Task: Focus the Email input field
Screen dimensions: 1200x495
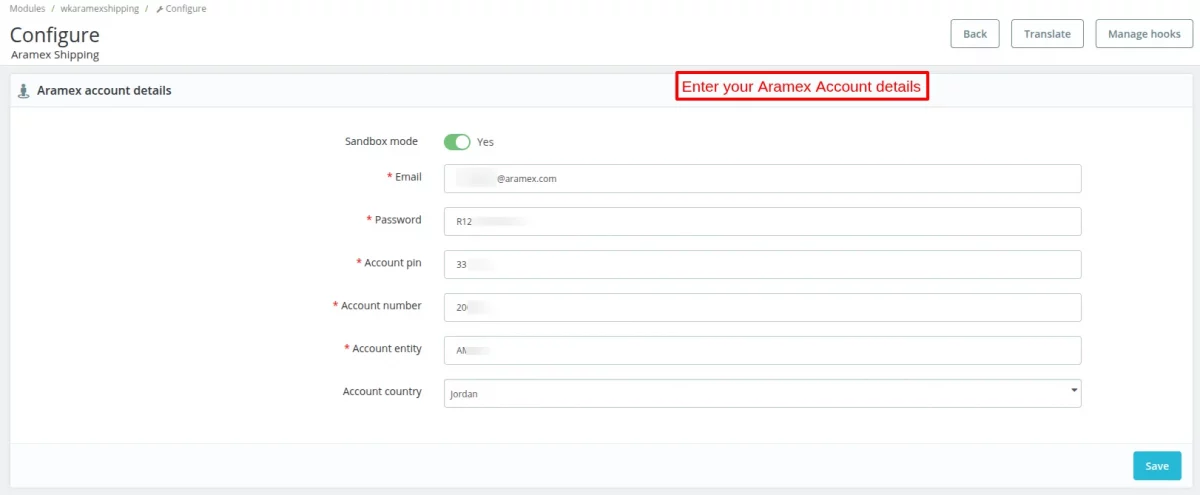Action: click(x=762, y=178)
